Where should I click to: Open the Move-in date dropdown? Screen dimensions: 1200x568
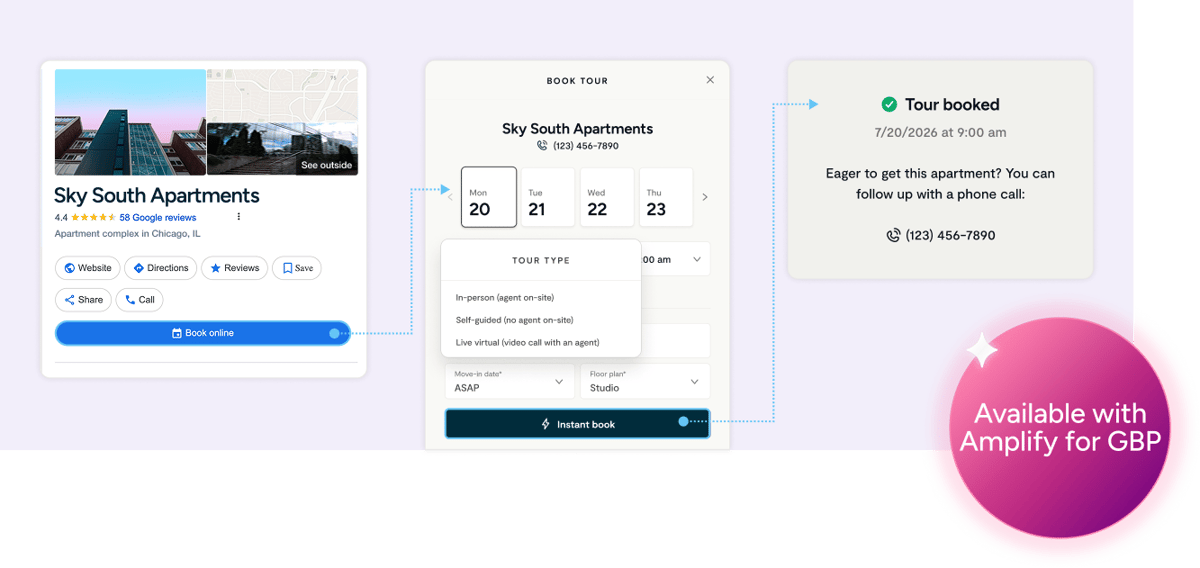point(510,381)
